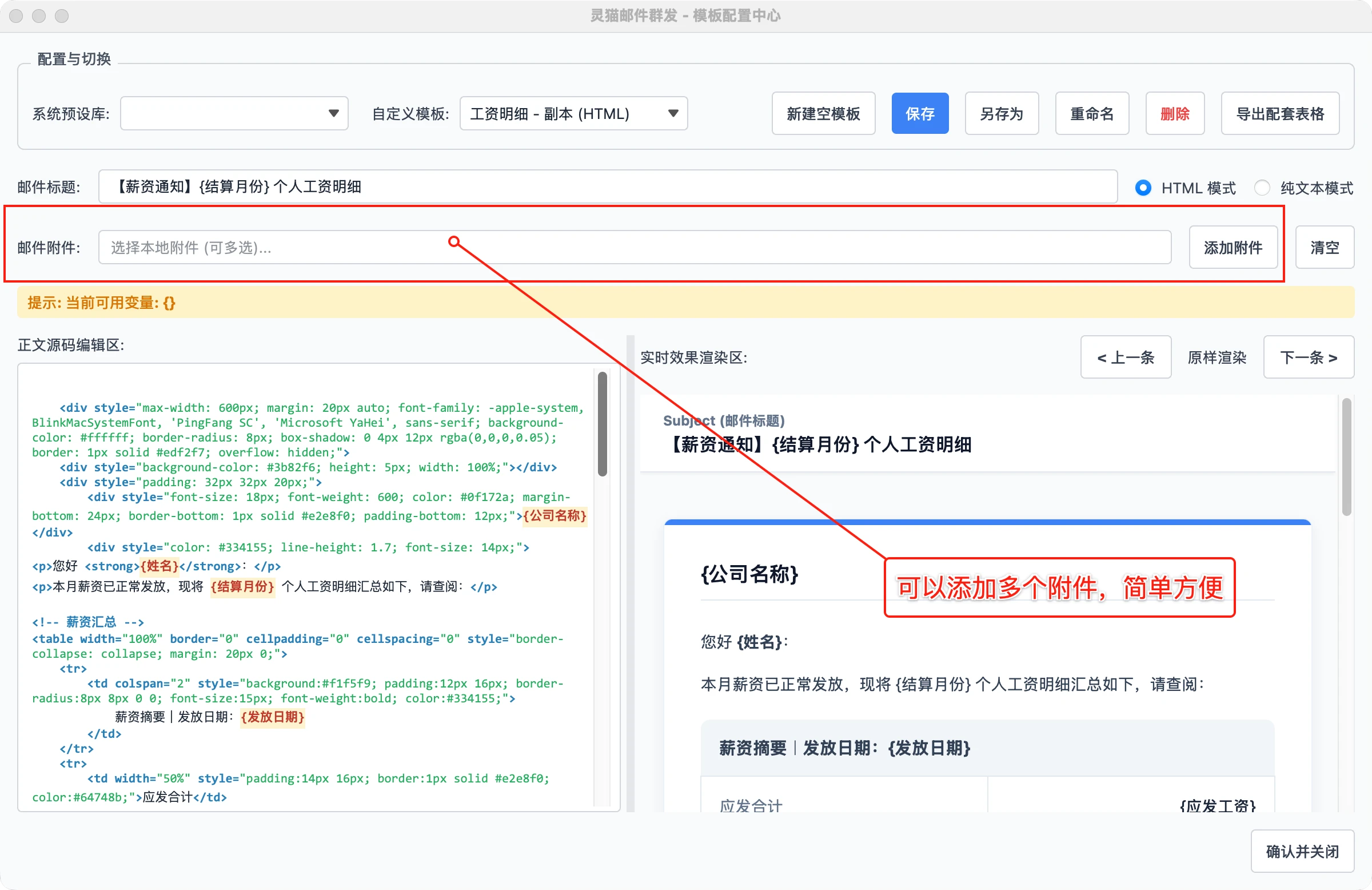This screenshot has width=1372, height=890.
Task: Click 薪资摘要 | 发放日期 row in preview
Action: point(987,748)
